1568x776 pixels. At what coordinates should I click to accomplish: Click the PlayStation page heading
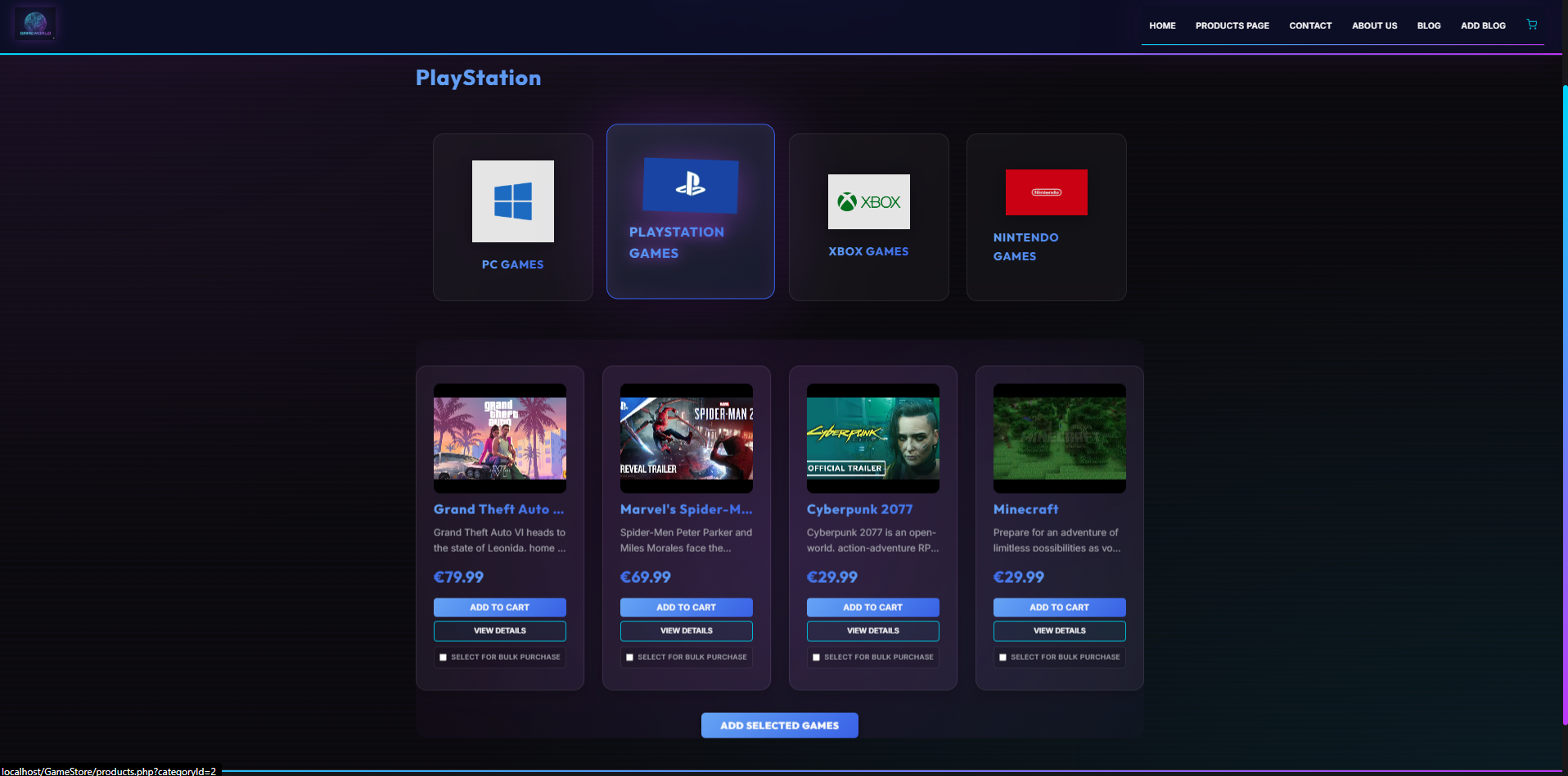point(478,78)
